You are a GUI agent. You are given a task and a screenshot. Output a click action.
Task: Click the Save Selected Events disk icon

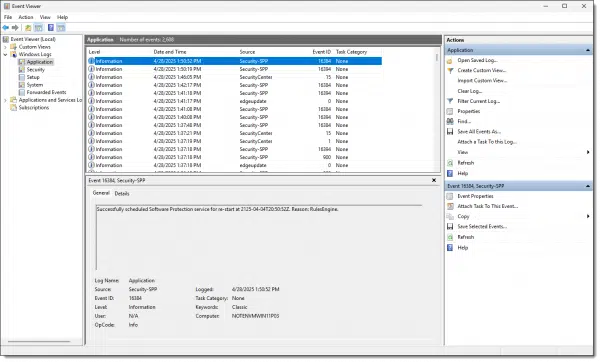tap(450, 227)
